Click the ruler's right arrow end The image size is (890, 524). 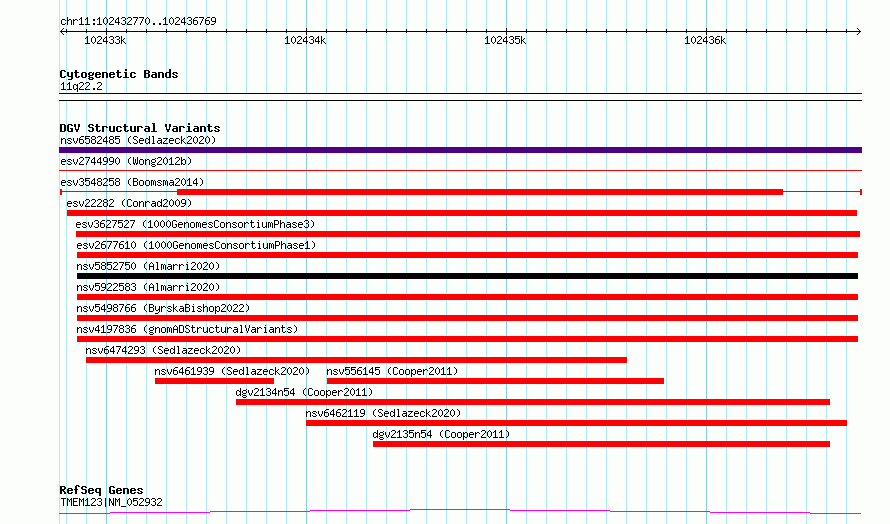point(859,32)
